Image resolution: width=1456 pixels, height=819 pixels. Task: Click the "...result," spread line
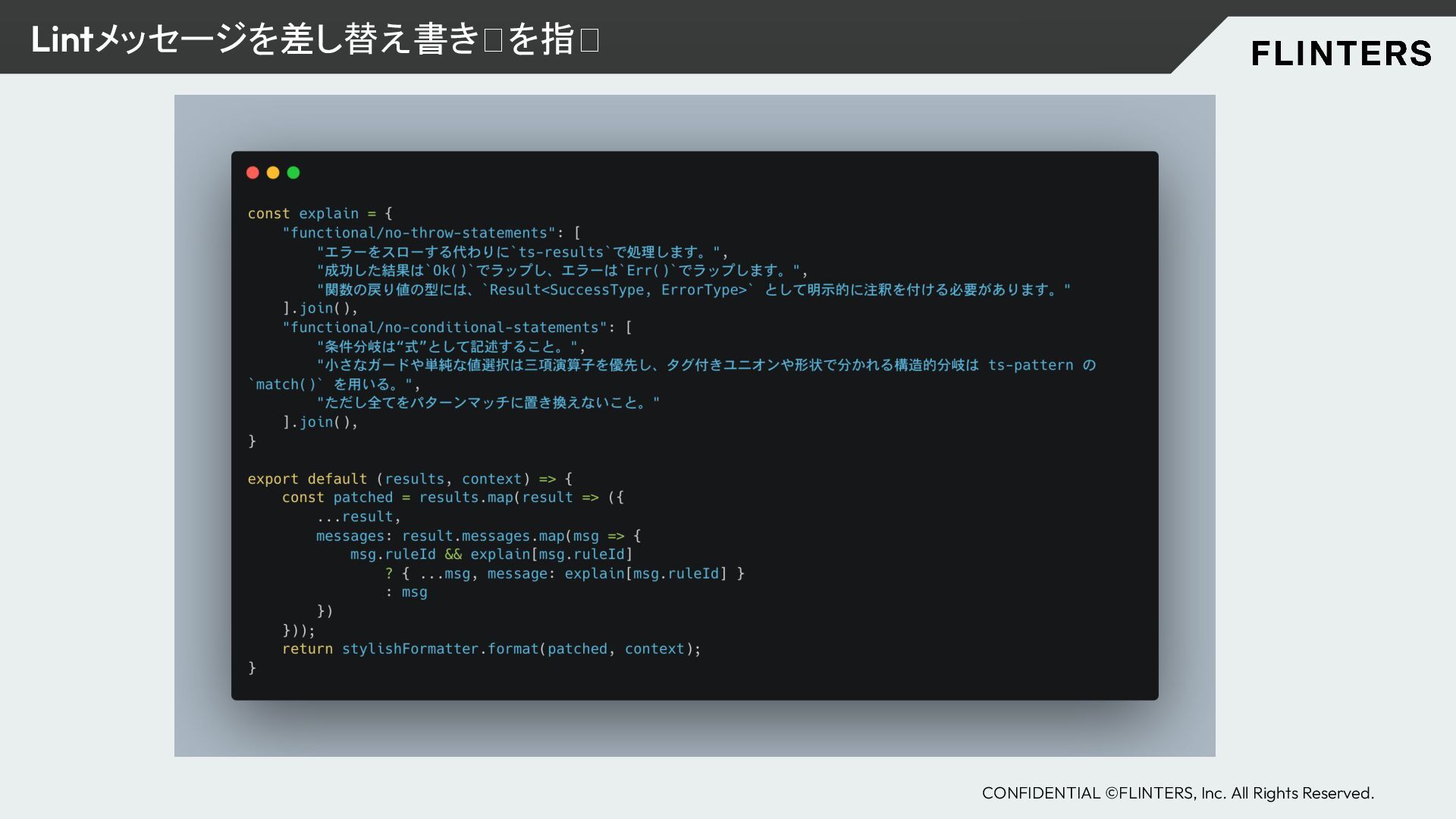pos(358,517)
